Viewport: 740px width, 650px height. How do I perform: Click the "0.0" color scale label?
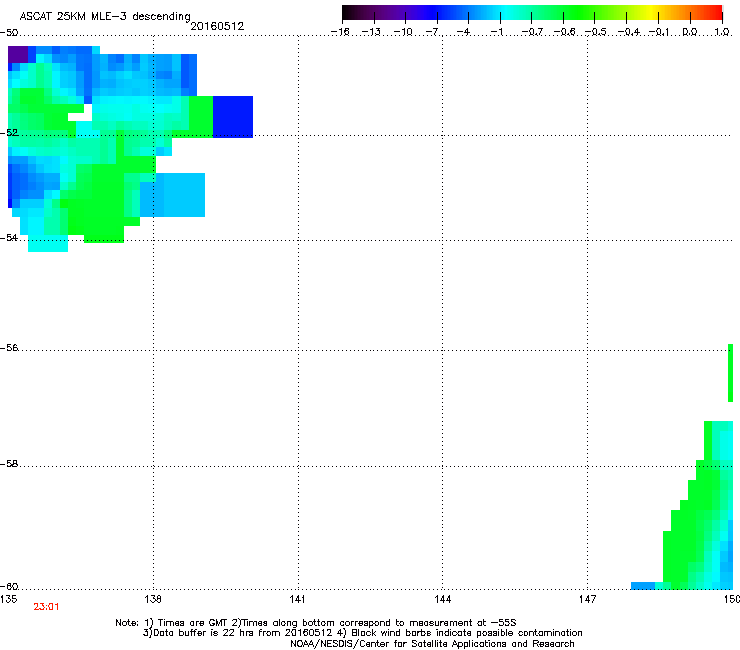point(690,32)
